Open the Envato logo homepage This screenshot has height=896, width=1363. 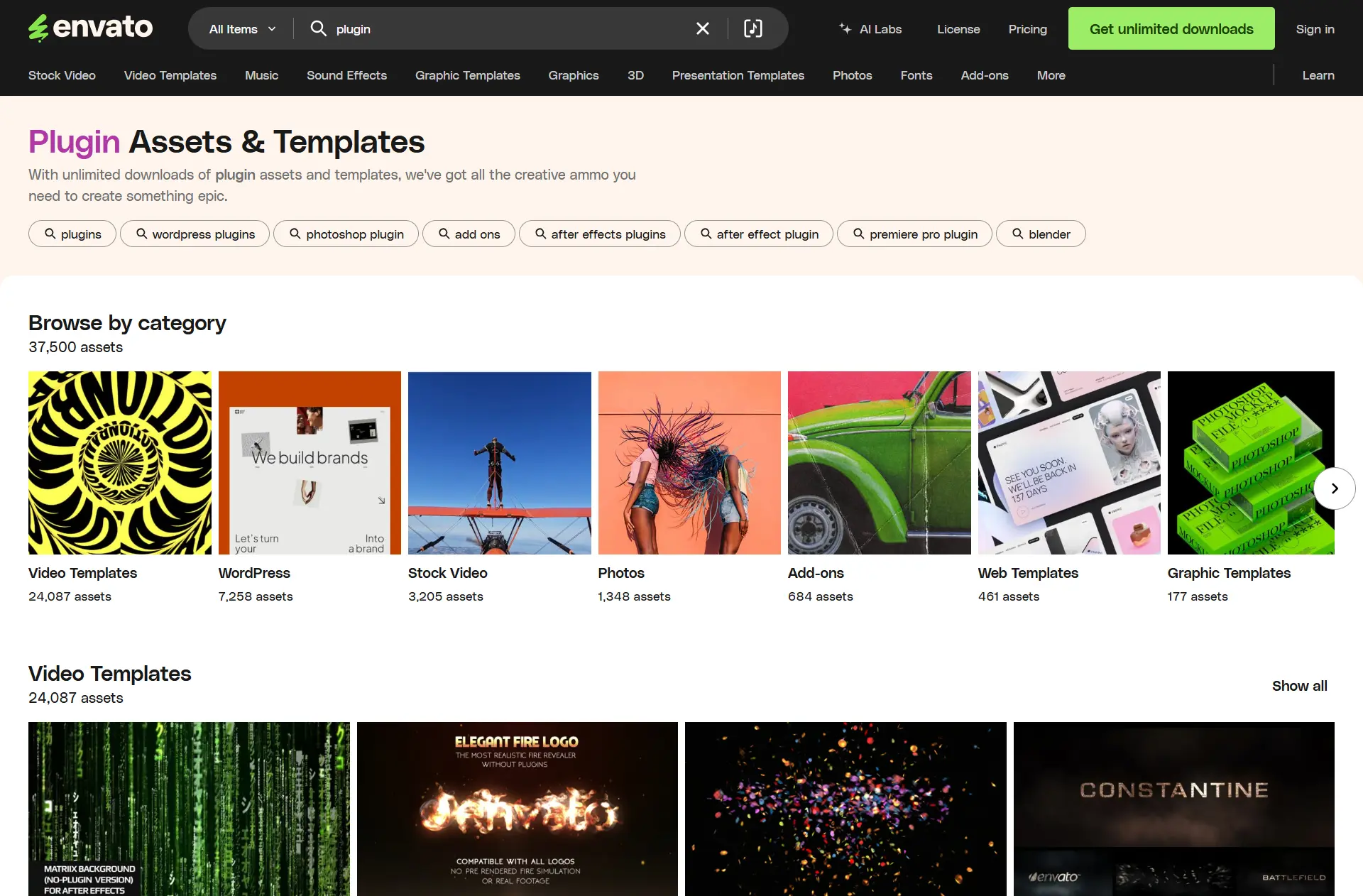90,28
